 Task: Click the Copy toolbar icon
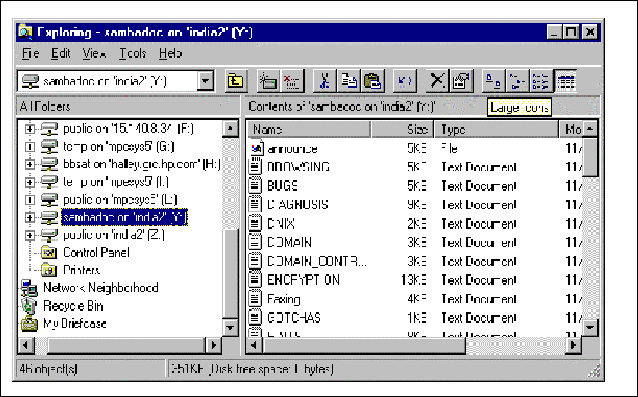click(x=349, y=81)
